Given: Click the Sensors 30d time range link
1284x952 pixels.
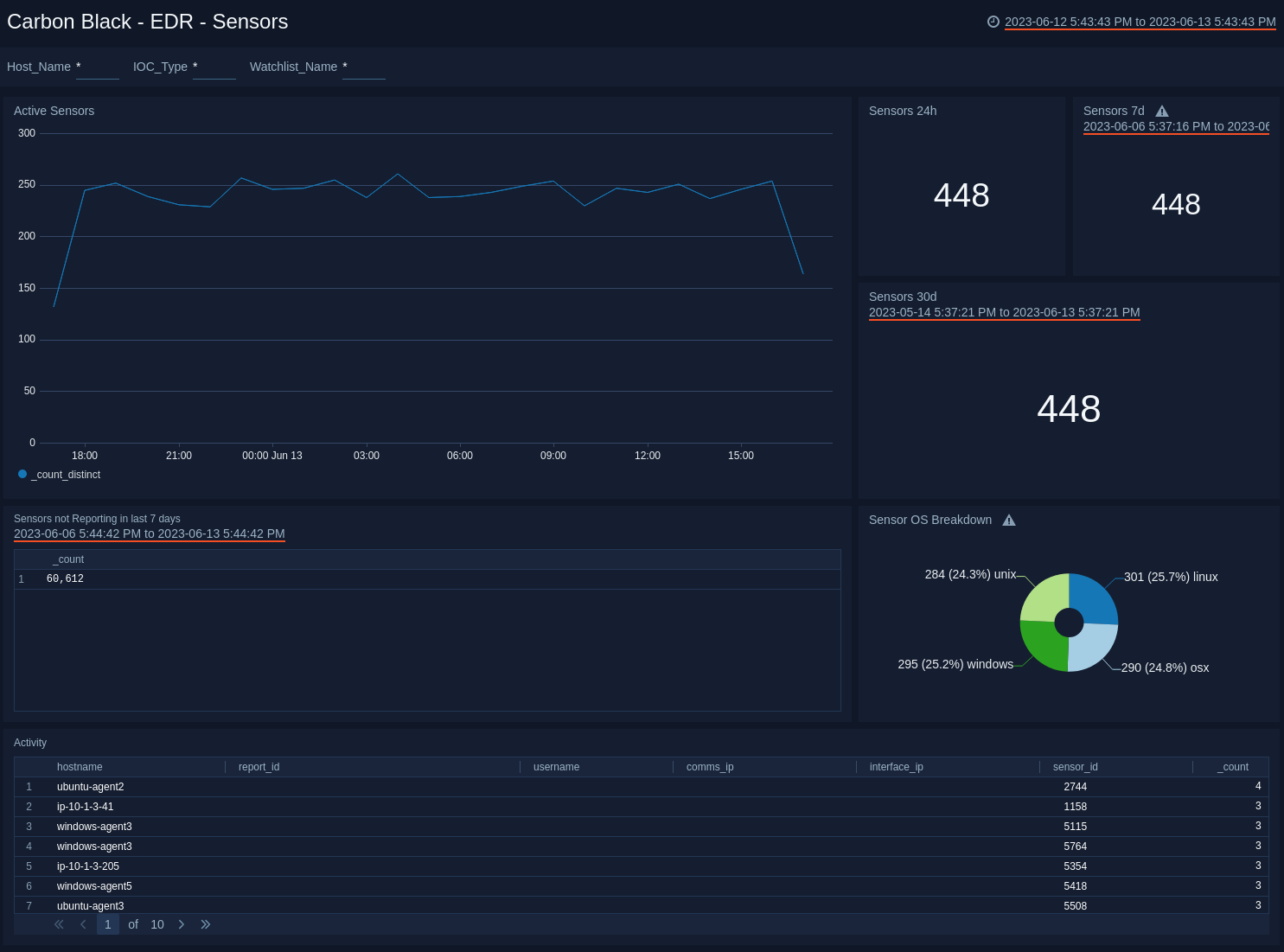Looking at the screenshot, I should click(x=1004, y=312).
